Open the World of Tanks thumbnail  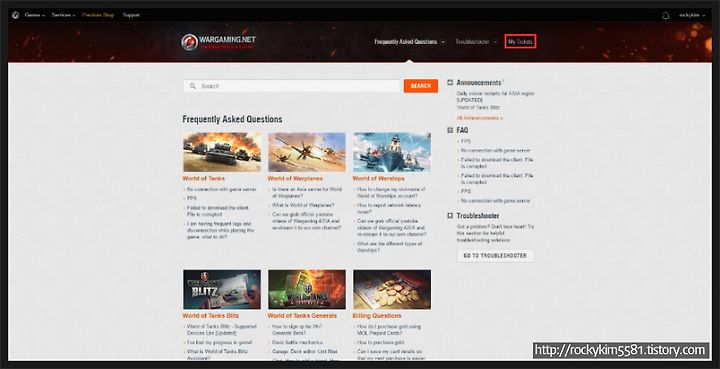tap(222, 152)
